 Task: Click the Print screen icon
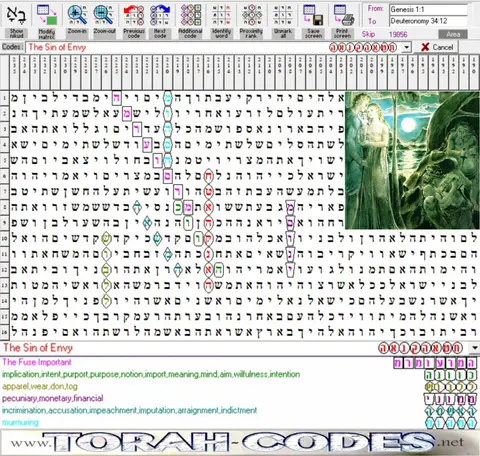pyautogui.click(x=343, y=15)
